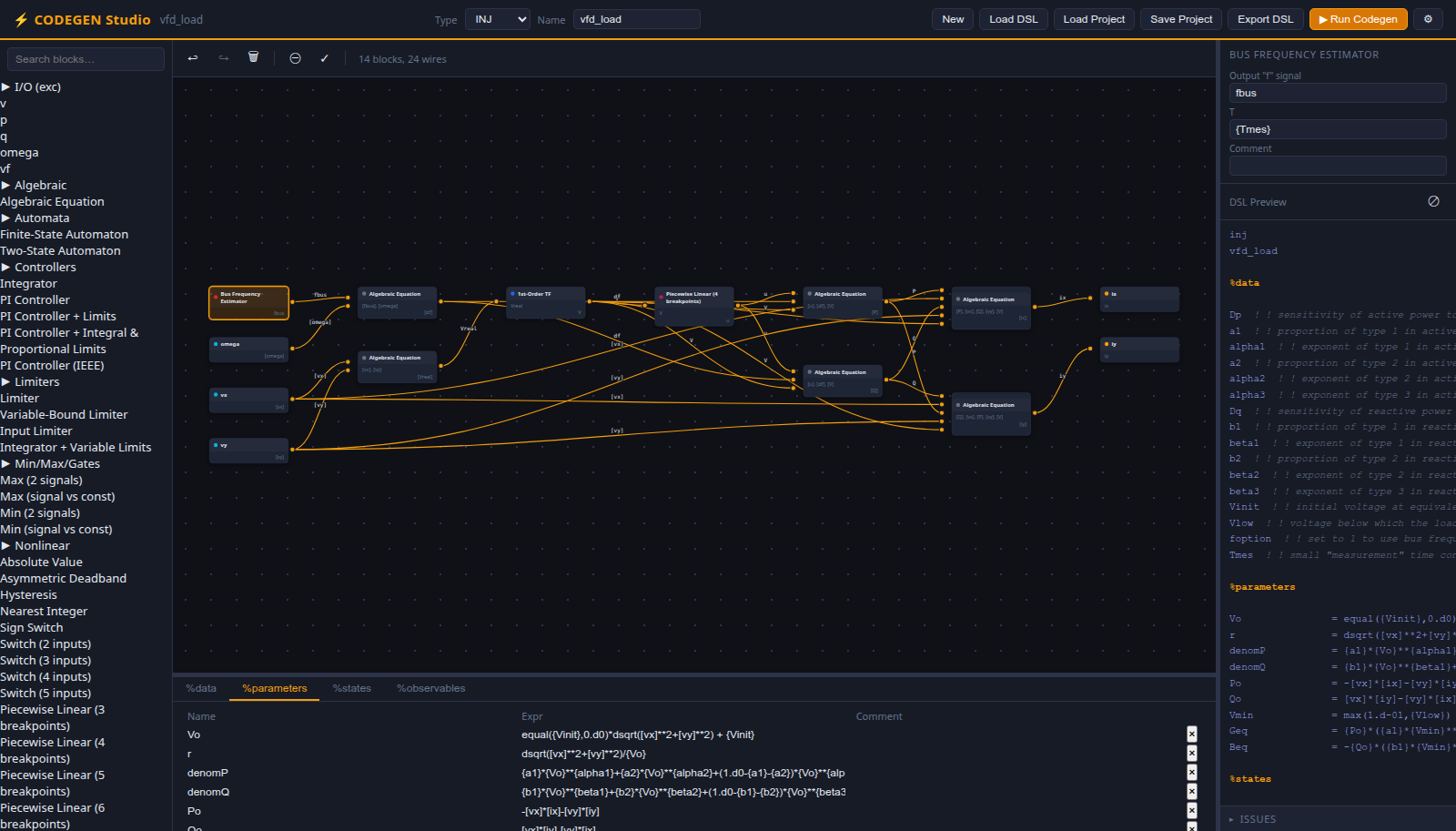The image size is (1456, 831).
Task: Remove the denomP parameter with its X
Action: (x=1192, y=773)
